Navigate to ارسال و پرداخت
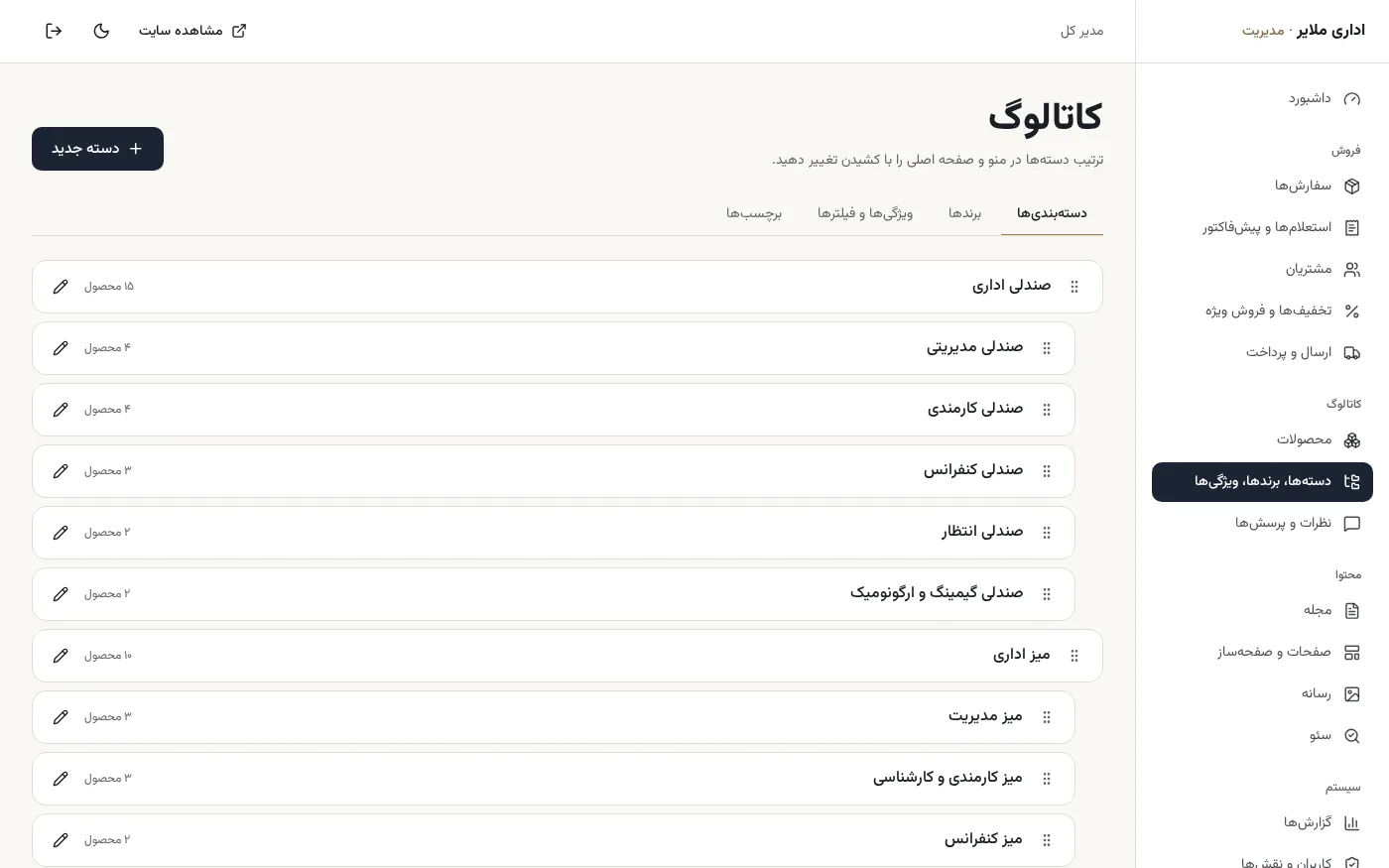 coord(1262,352)
